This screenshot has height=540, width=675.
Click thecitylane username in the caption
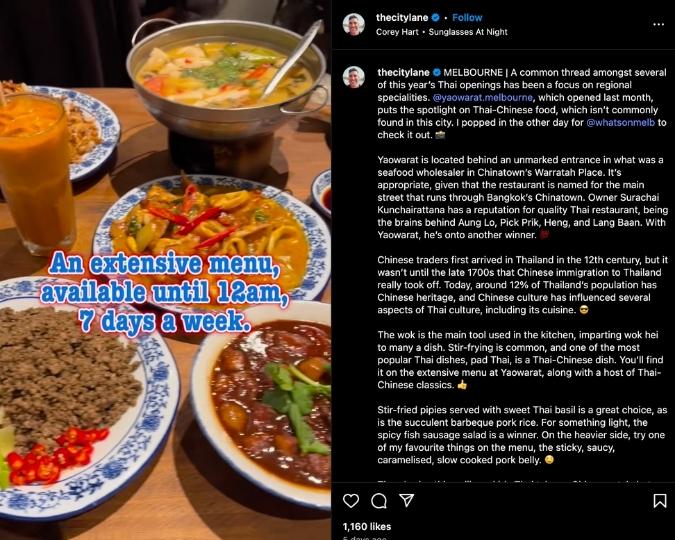403,72
